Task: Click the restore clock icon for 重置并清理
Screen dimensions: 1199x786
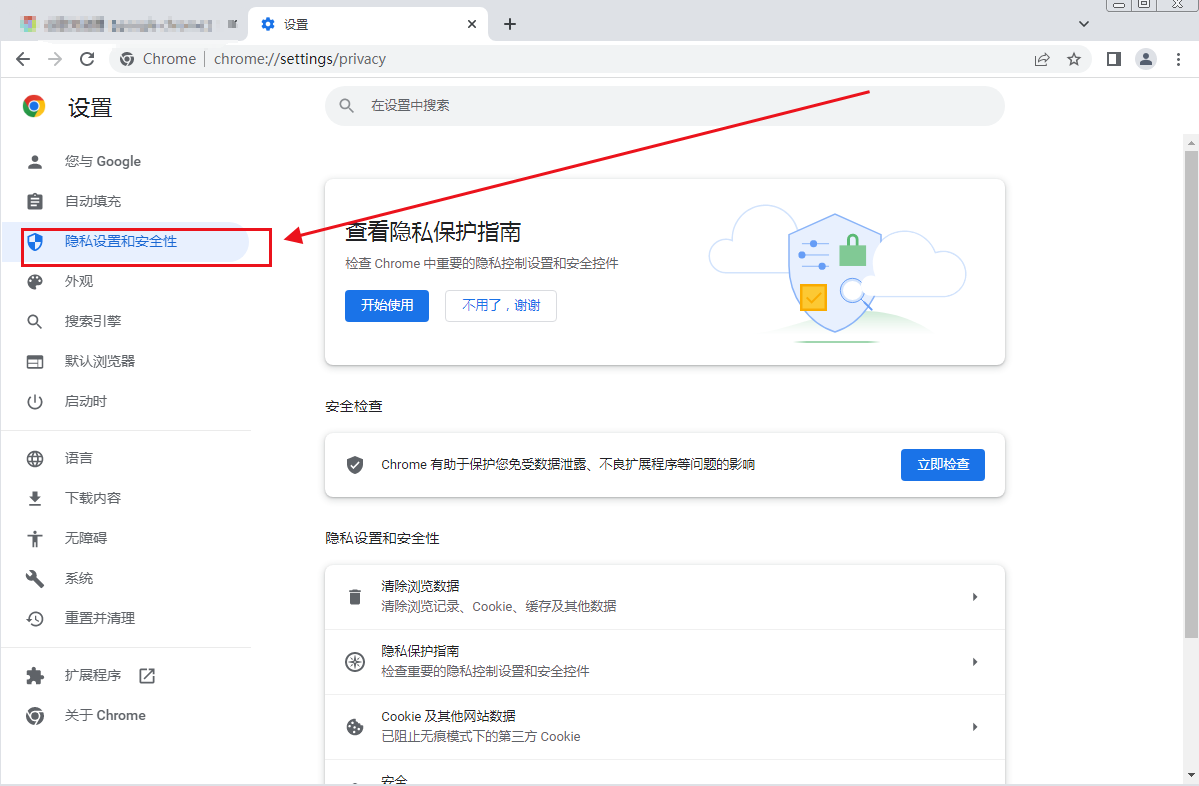Action: [35, 618]
